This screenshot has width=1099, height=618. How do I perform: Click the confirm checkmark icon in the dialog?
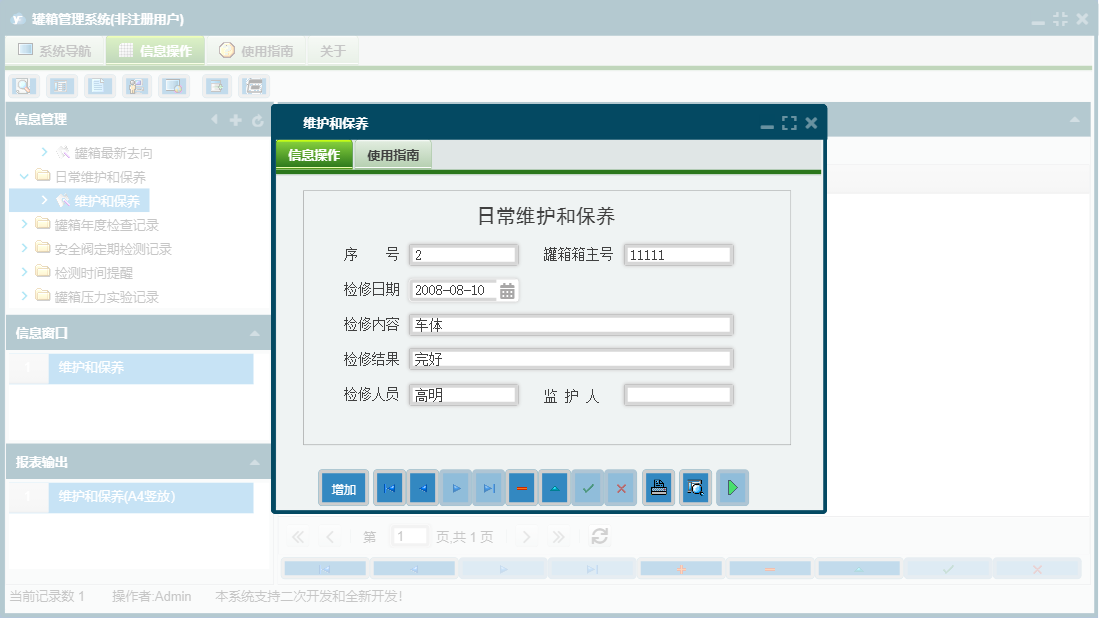coord(587,488)
